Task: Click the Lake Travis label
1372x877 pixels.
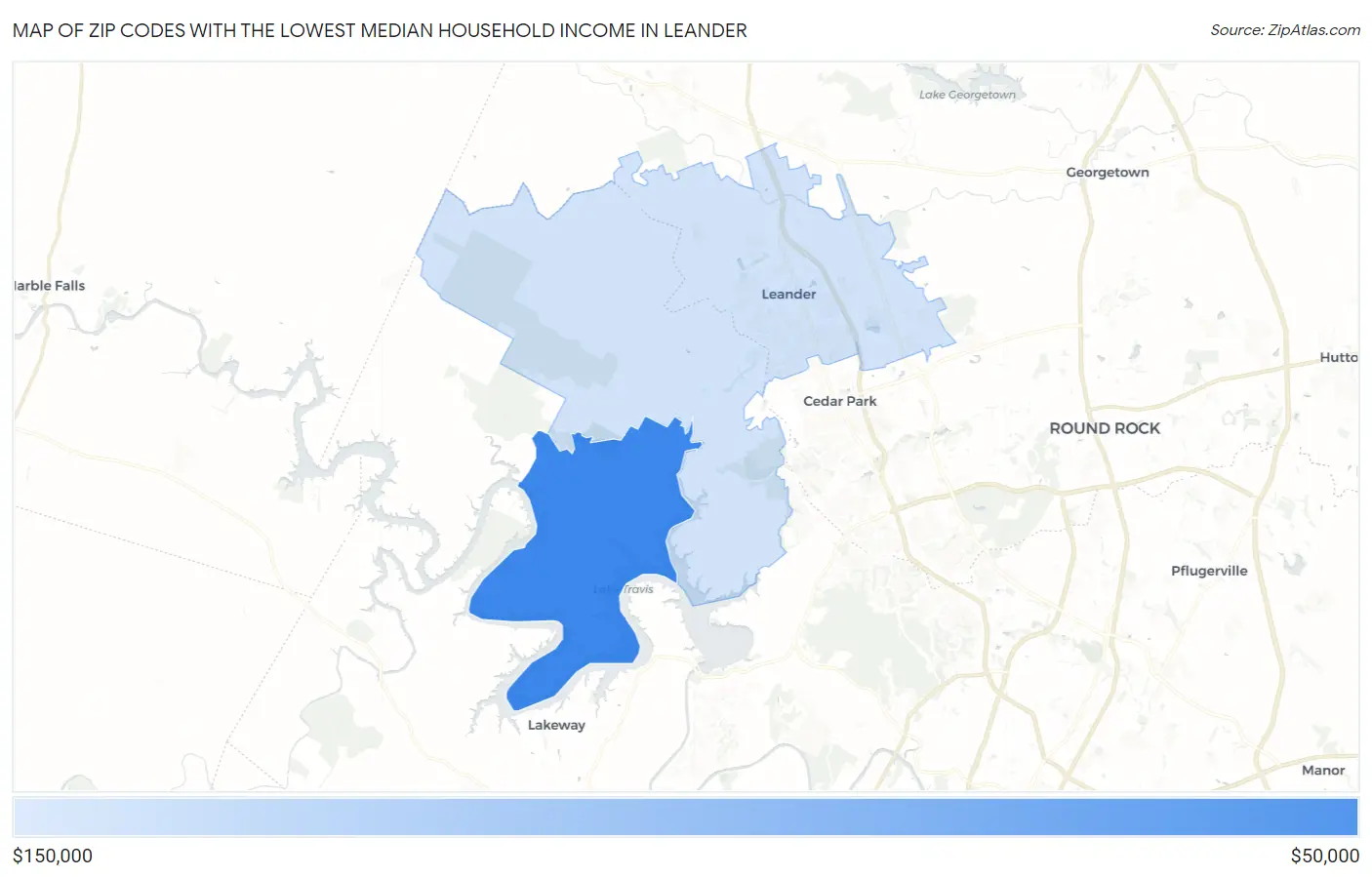Action: pyautogui.click(x=625, y=589)
